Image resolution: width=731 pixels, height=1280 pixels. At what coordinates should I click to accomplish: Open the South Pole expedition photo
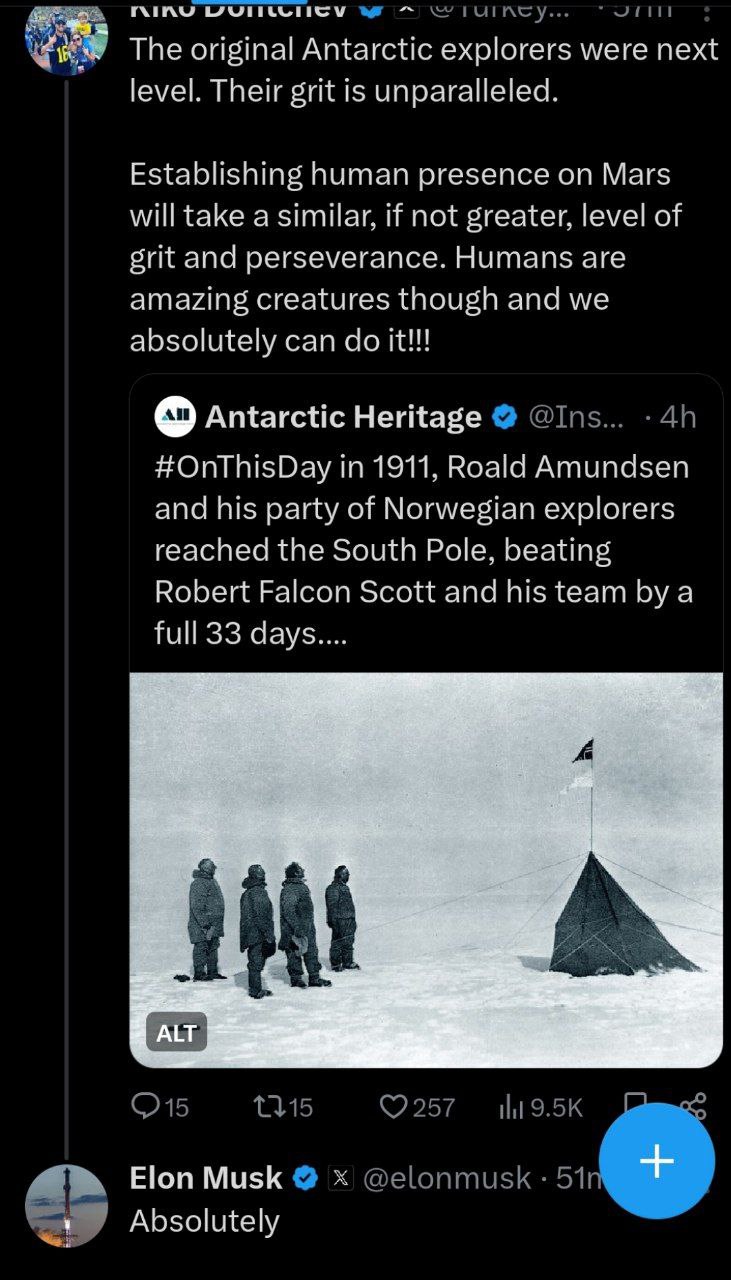(426, 870)
